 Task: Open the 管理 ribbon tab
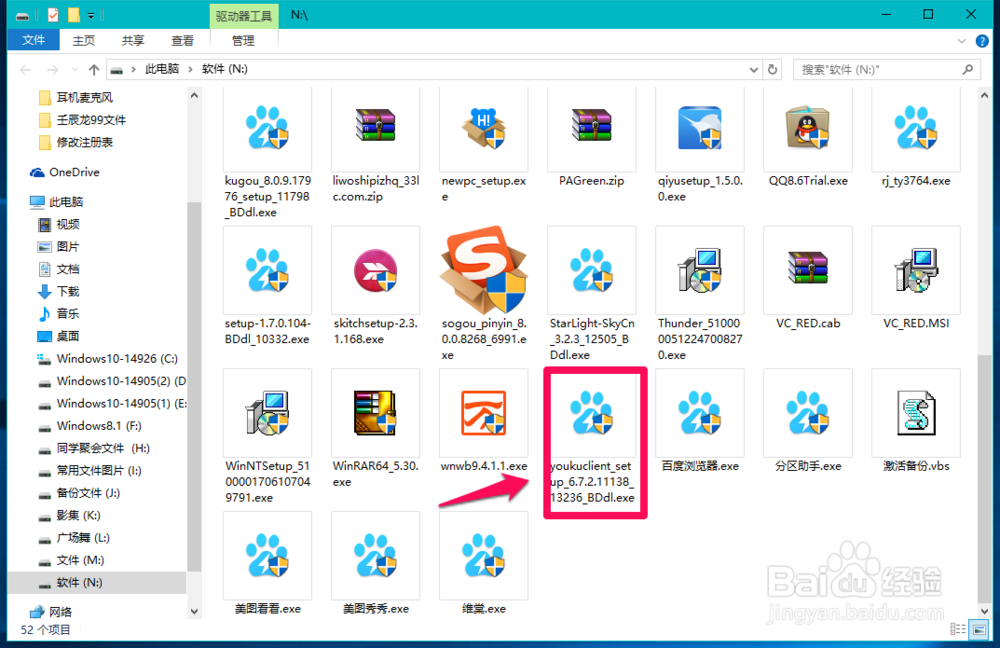click(243, 40)
